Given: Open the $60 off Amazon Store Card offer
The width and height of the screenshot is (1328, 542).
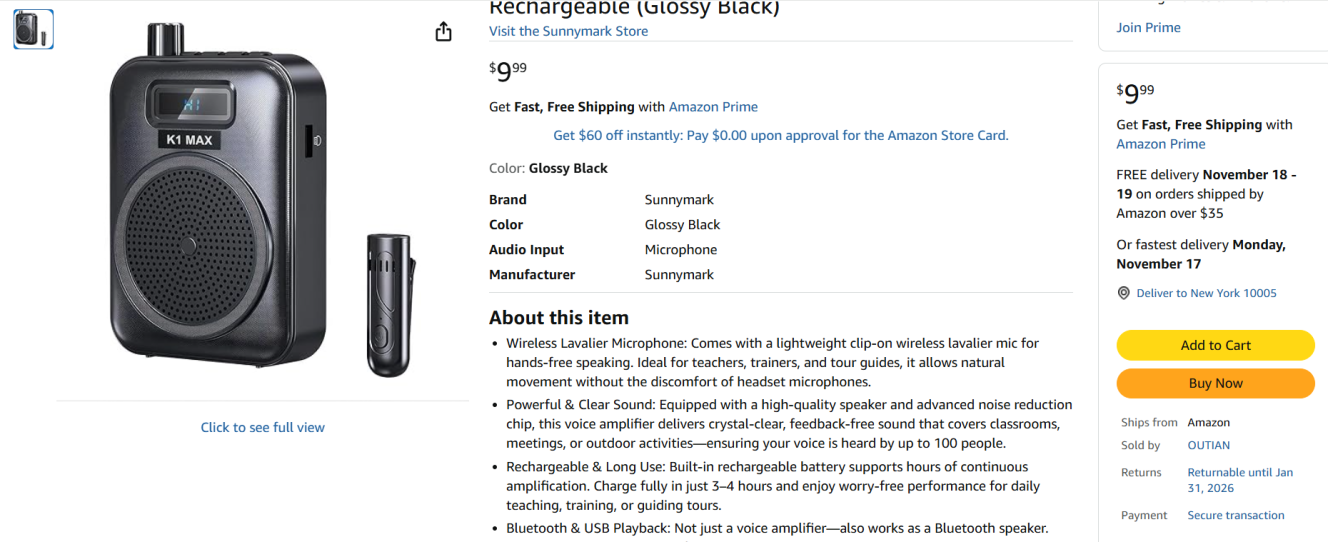Looking at the screenshot, I should [780, 135].
